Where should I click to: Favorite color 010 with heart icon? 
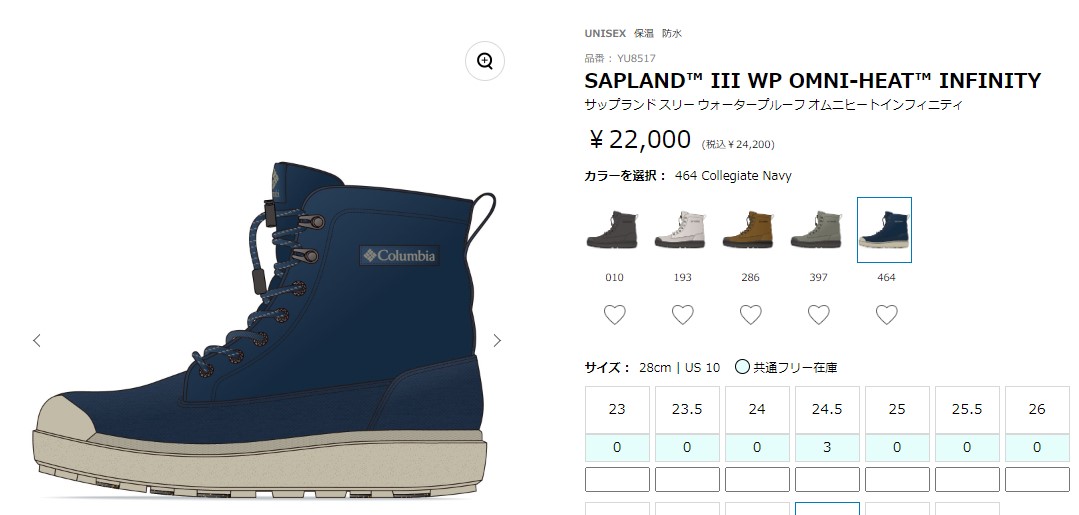pyautogui.click(x=615, y=315)
